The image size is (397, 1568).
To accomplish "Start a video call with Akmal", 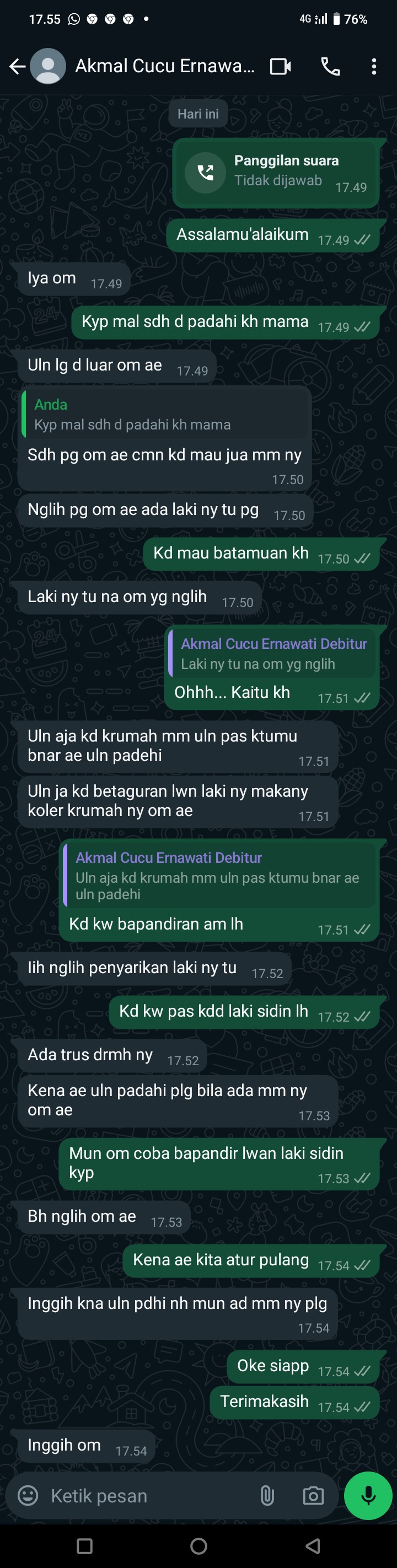I will coord(281,66).
